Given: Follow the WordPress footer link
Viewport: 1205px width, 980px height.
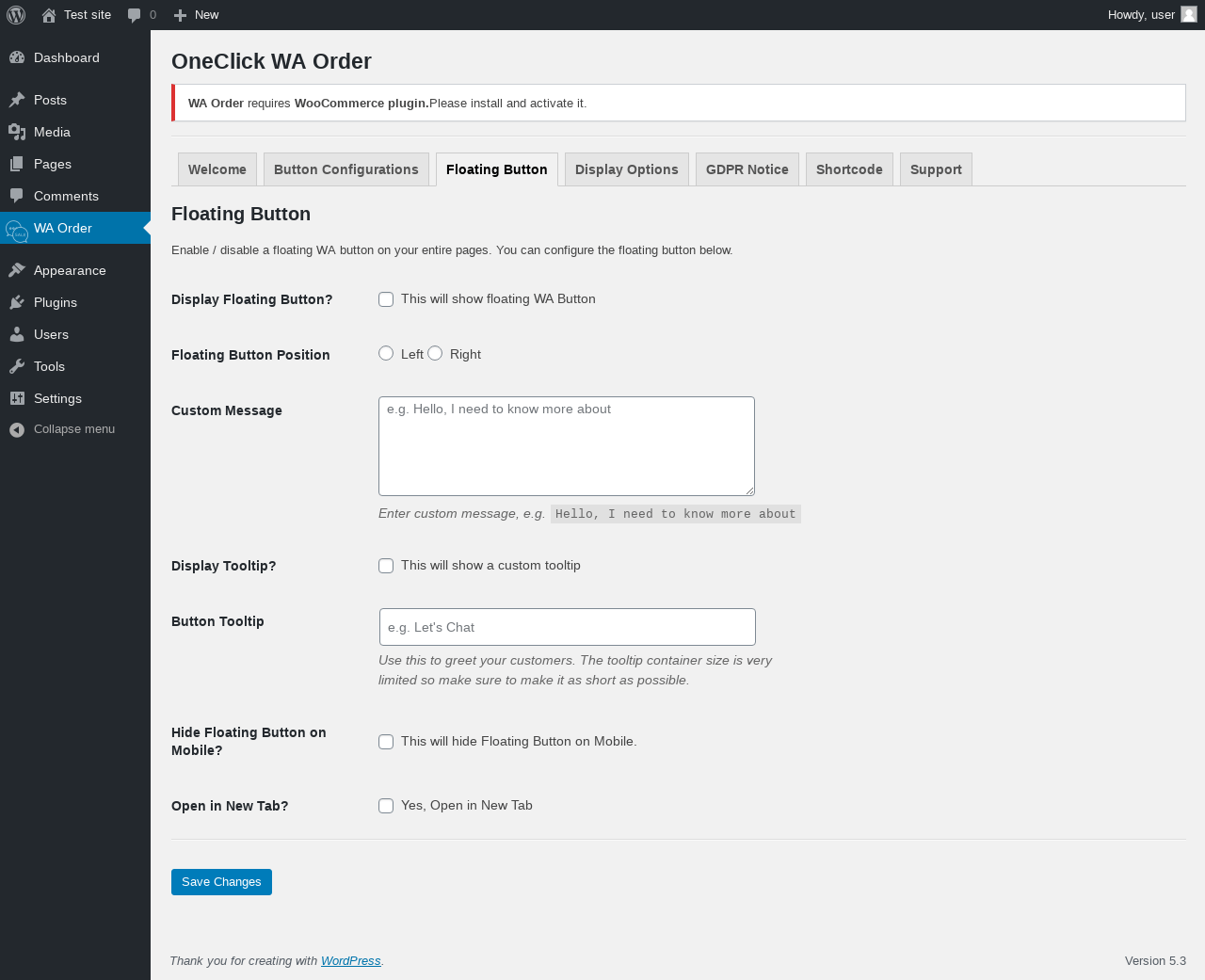Looking at the screenshot, I should pyautogui.click(x=350, y=960).
